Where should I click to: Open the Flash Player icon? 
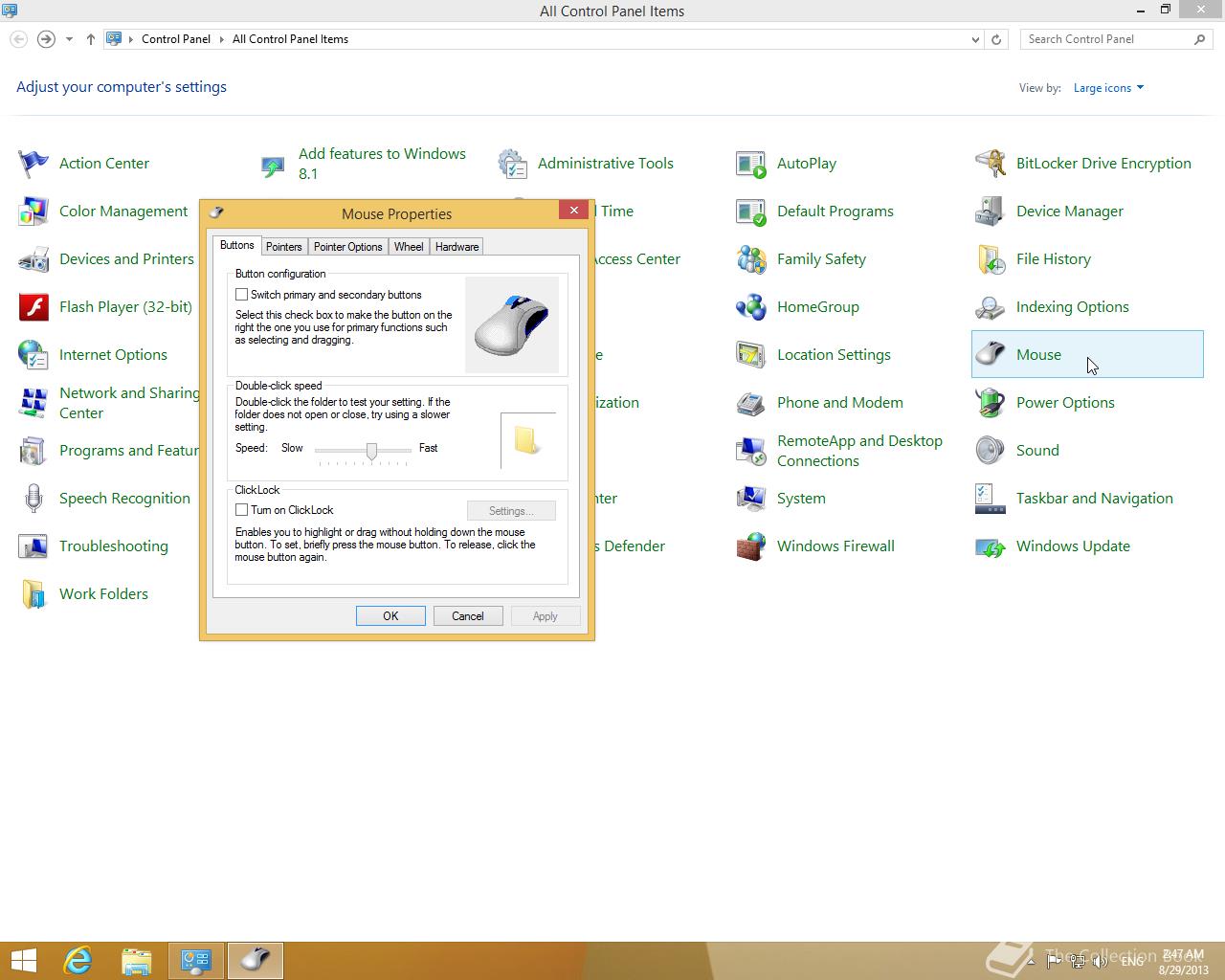click(x=33, y=307)
